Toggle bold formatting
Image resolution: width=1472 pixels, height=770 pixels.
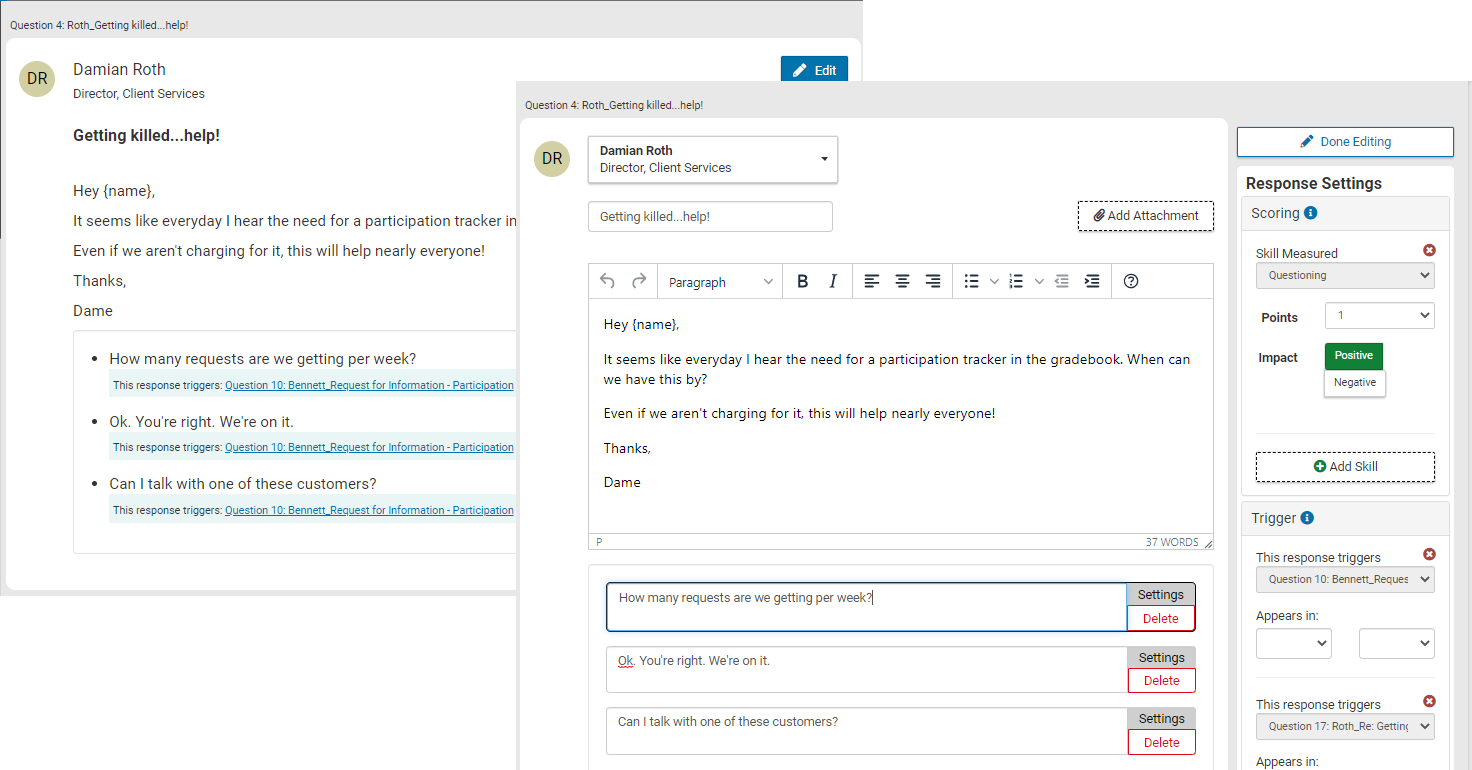(x=802, y=281)
